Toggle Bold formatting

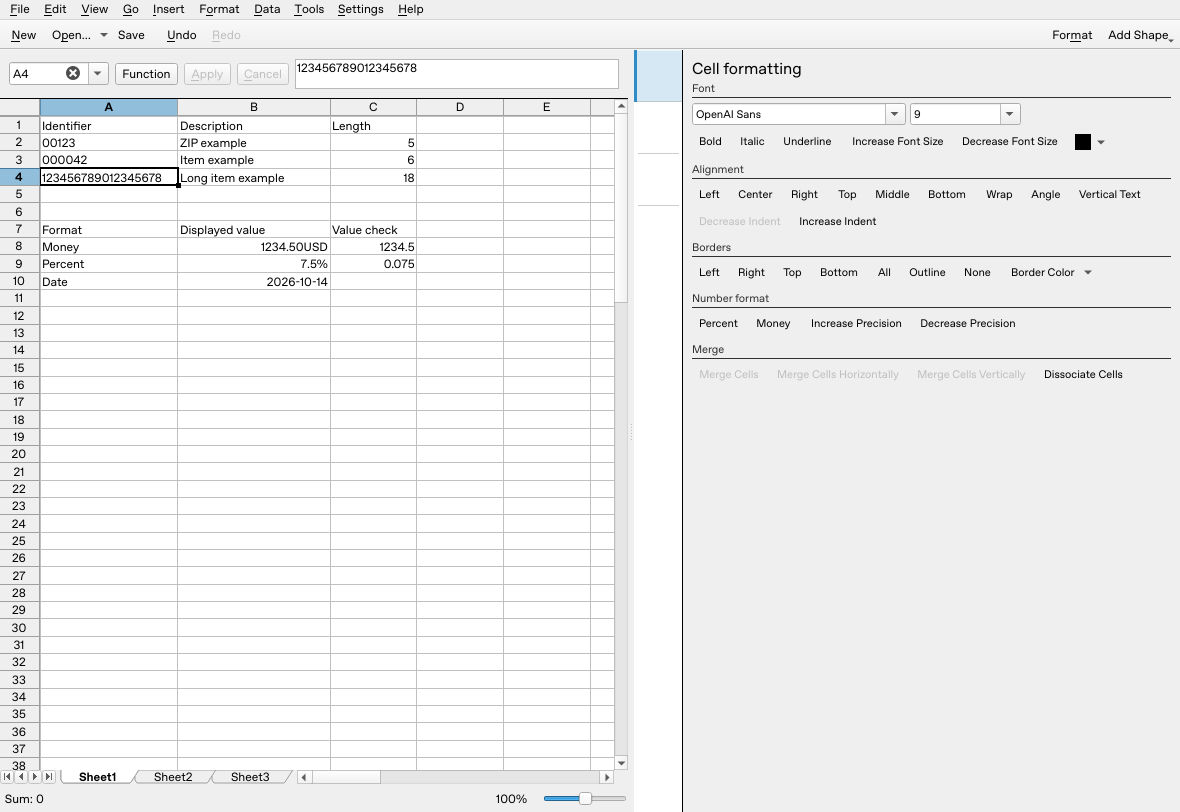click(x=710, y=141)
